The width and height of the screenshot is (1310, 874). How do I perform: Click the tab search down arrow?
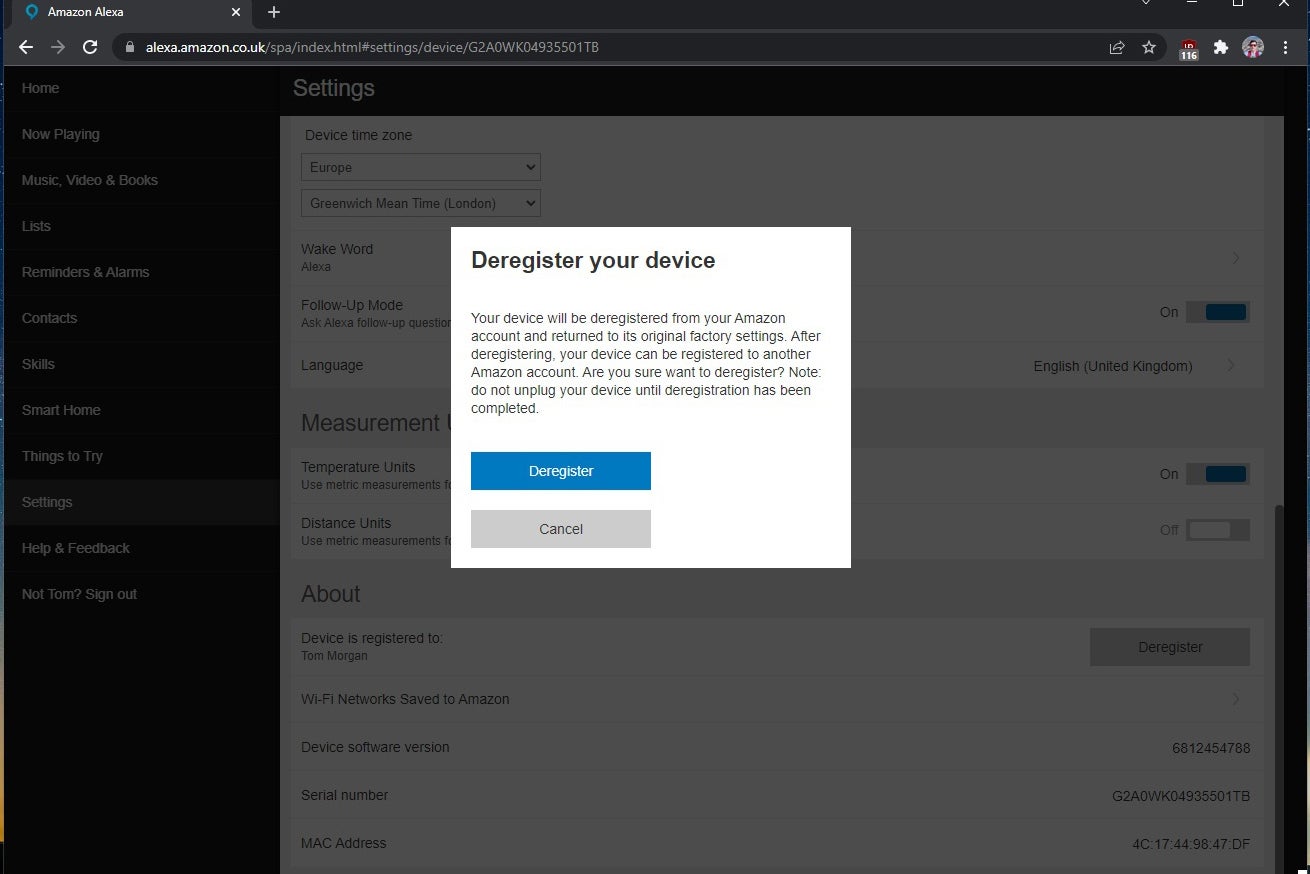tap(1147, 4)
